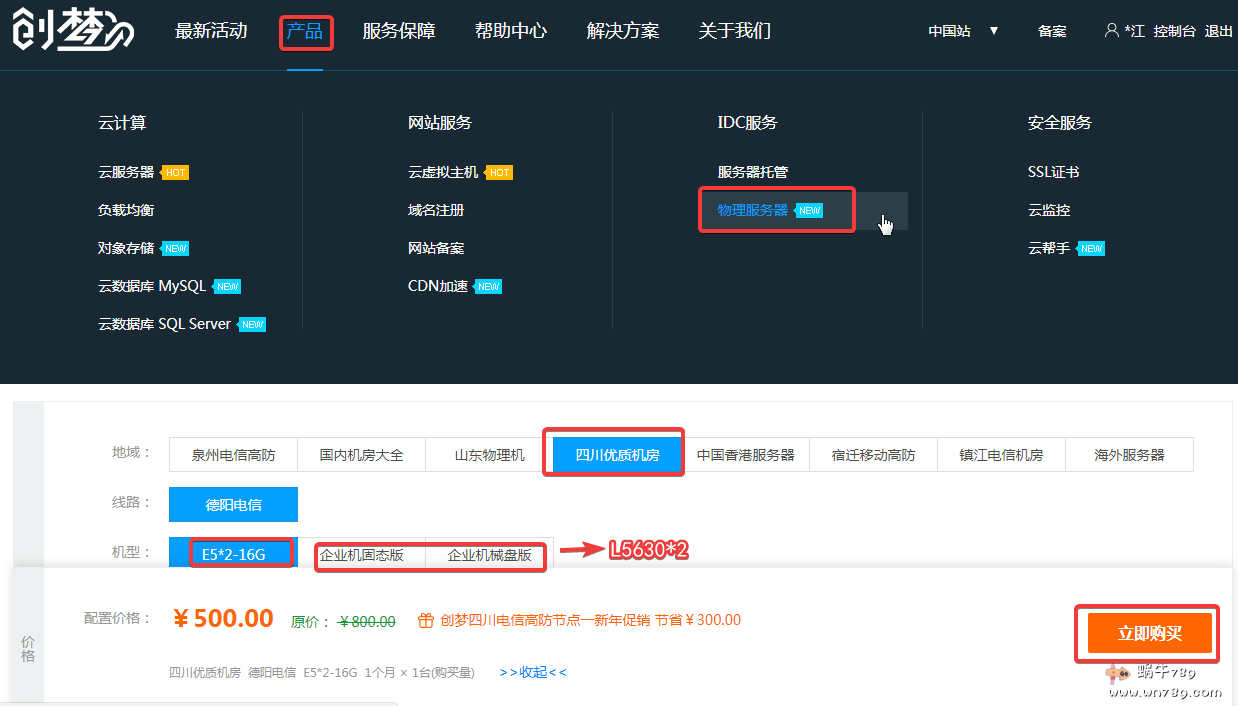Select the 中国香港服务器 region option
Screen dimensions: 1238x706
pos(745,455)
